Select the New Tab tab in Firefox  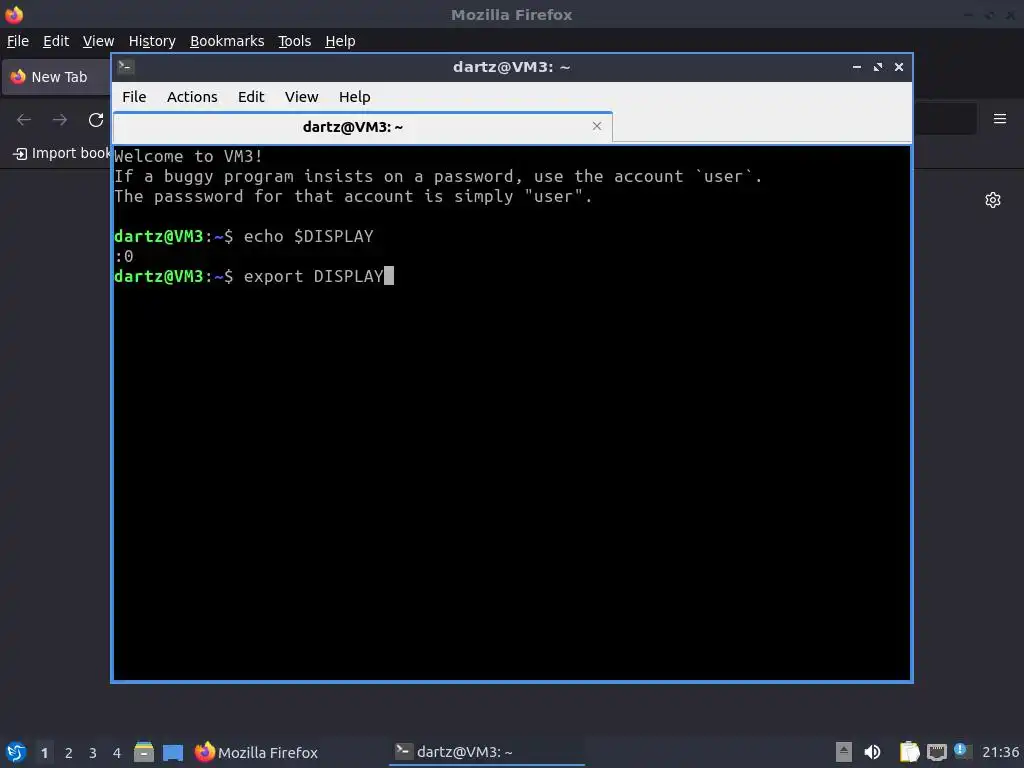[57, 77]
